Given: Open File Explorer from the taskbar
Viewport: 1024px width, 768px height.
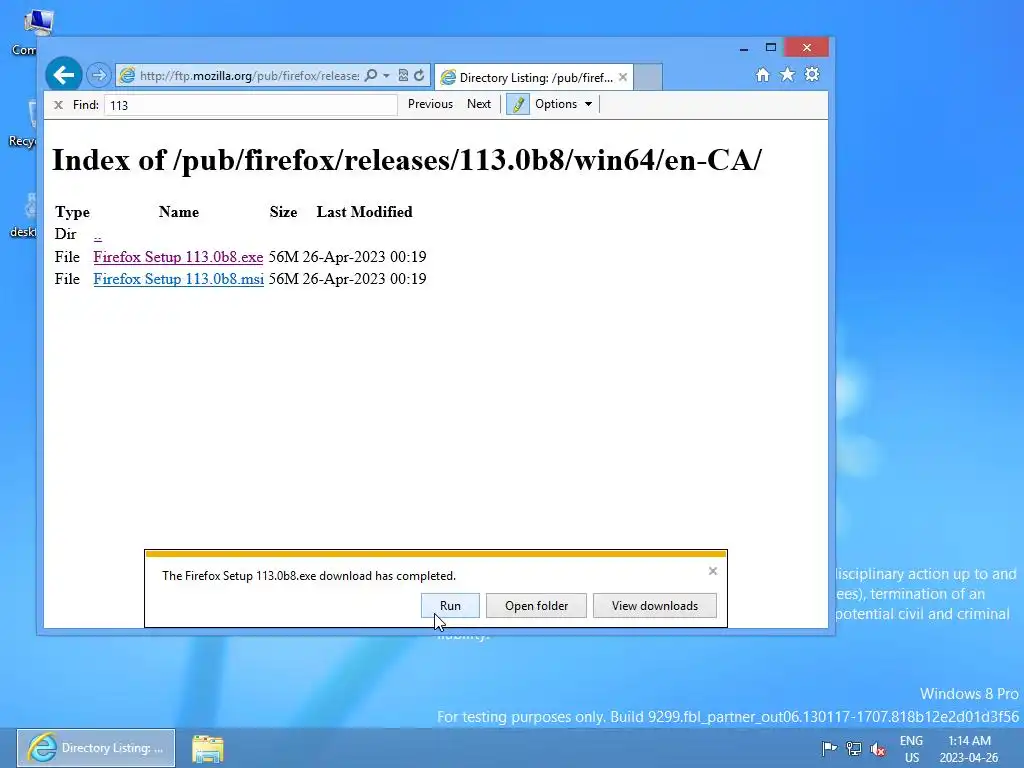Looking at the screenshot, I should click(x=208, y=748).
